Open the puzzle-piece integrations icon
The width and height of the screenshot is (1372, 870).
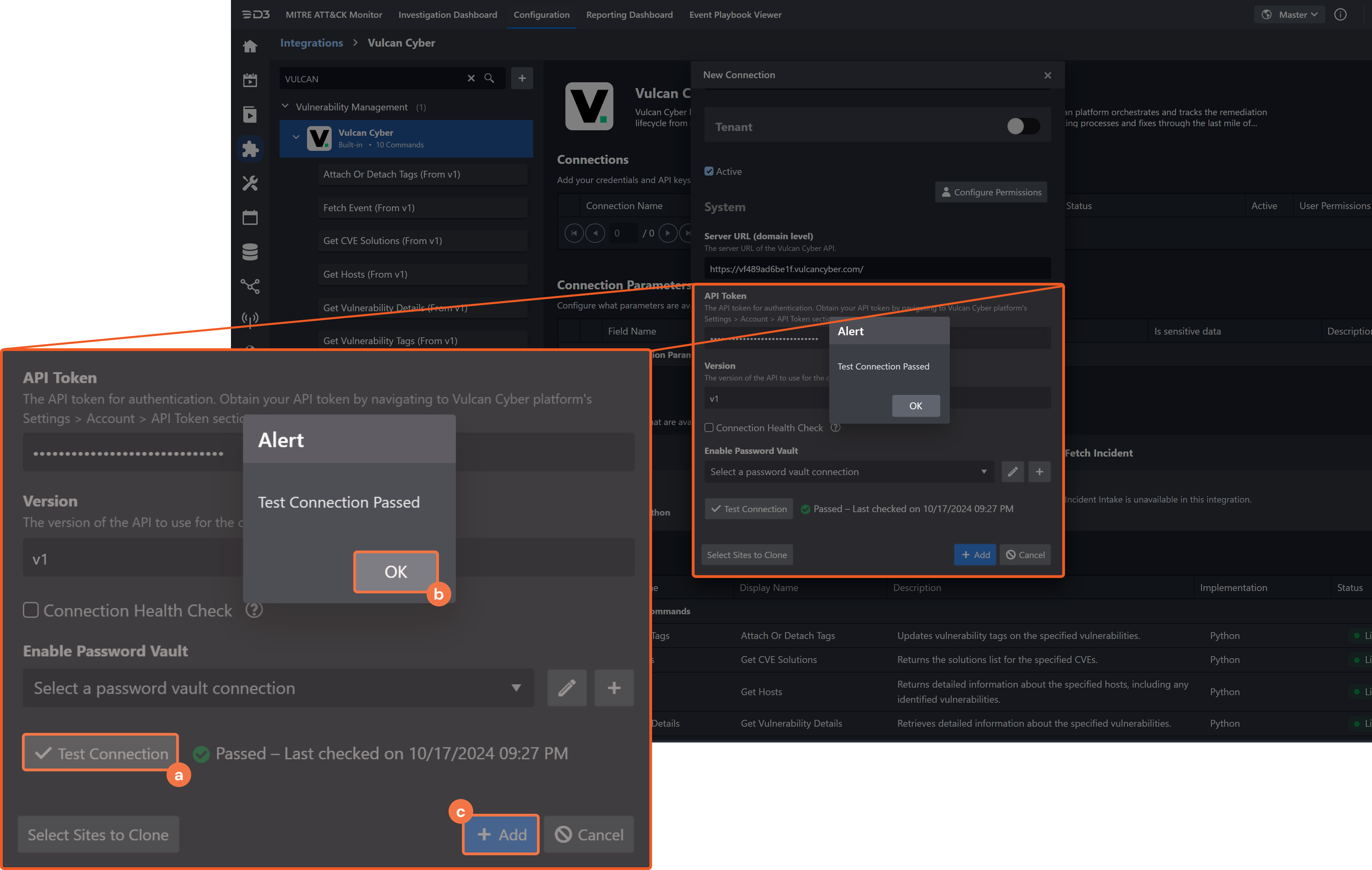(249, 149)
